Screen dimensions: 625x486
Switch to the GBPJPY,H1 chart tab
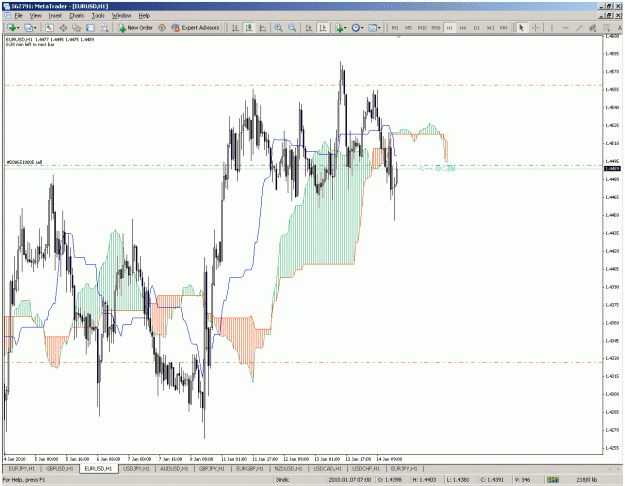212,469
